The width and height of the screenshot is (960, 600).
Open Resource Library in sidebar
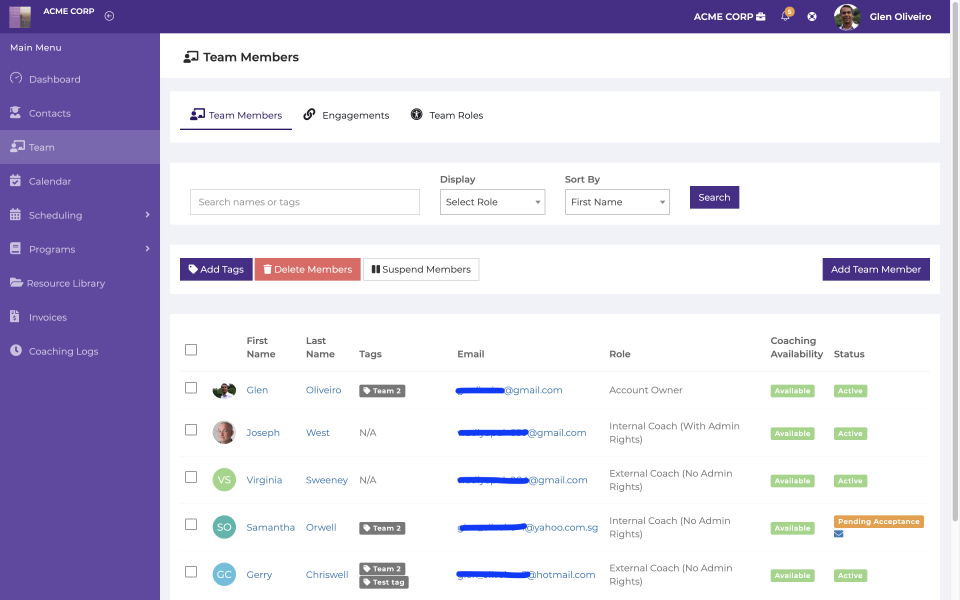coord(66,283)
